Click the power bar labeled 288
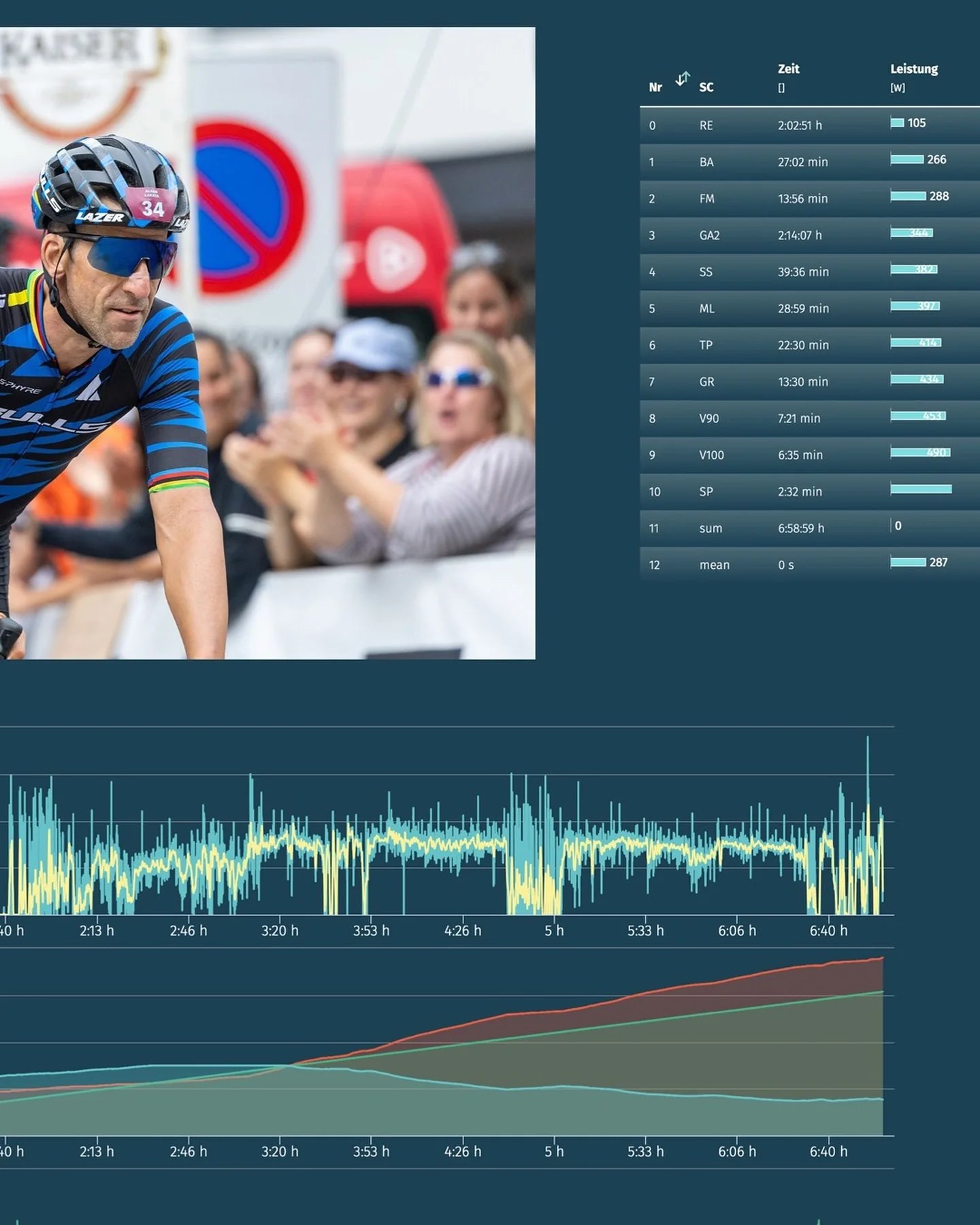This screenshot has height=1225, width=980. click(909, 197)
